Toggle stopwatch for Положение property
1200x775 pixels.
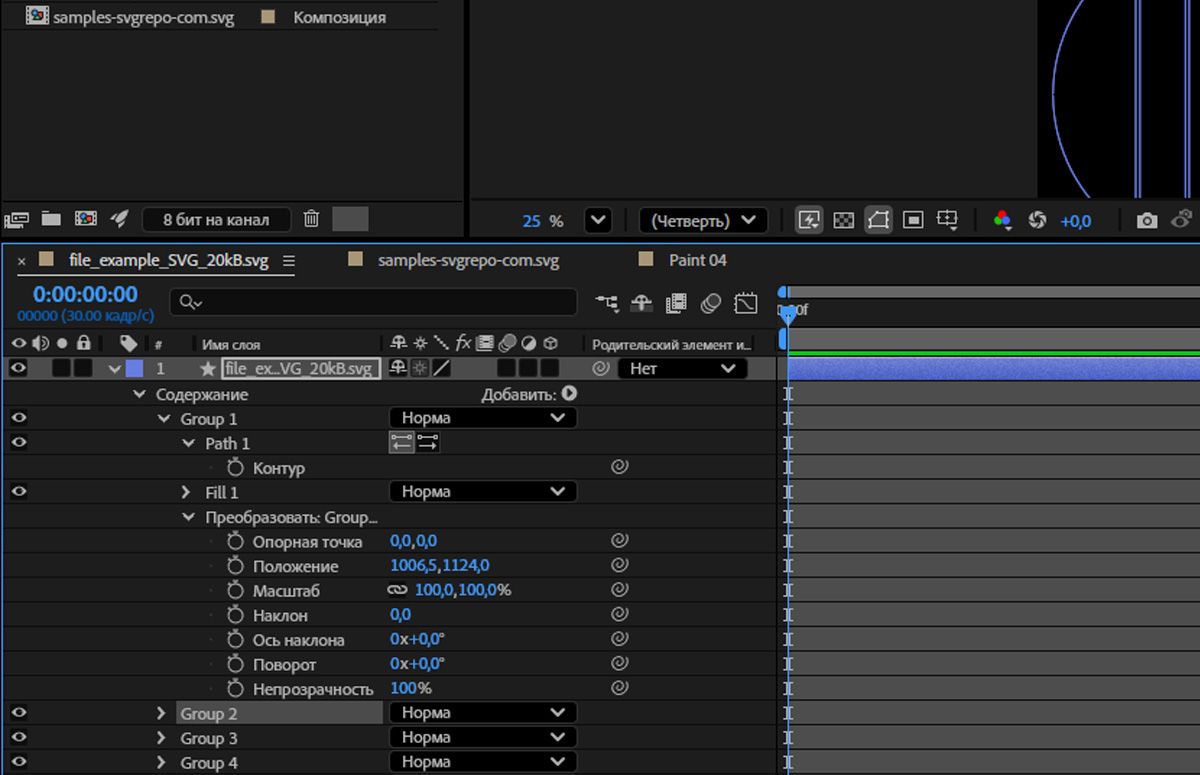(235, 566)
